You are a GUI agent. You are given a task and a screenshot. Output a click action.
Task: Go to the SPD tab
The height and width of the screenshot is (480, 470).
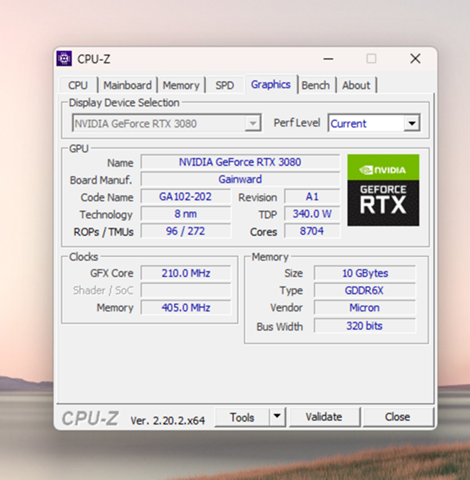225,85
